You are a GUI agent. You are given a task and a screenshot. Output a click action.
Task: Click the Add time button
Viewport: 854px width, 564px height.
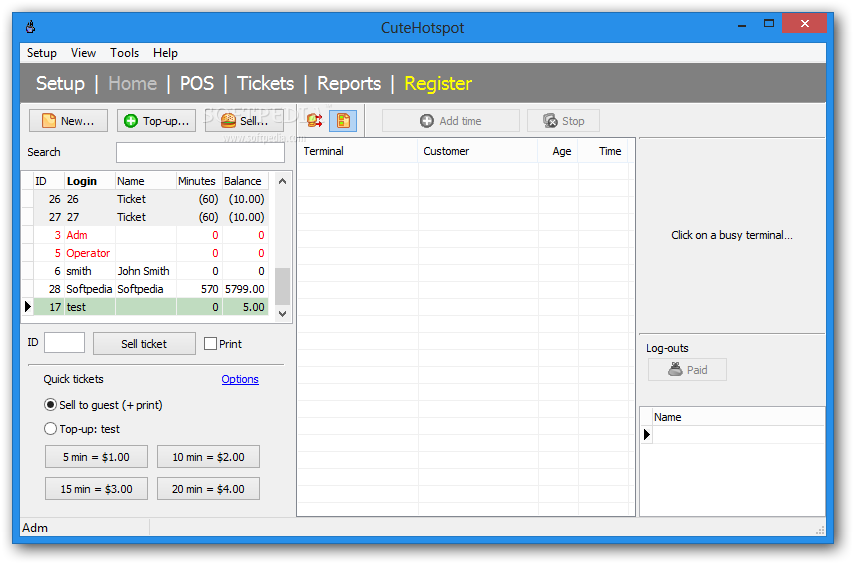click(450, 121)
